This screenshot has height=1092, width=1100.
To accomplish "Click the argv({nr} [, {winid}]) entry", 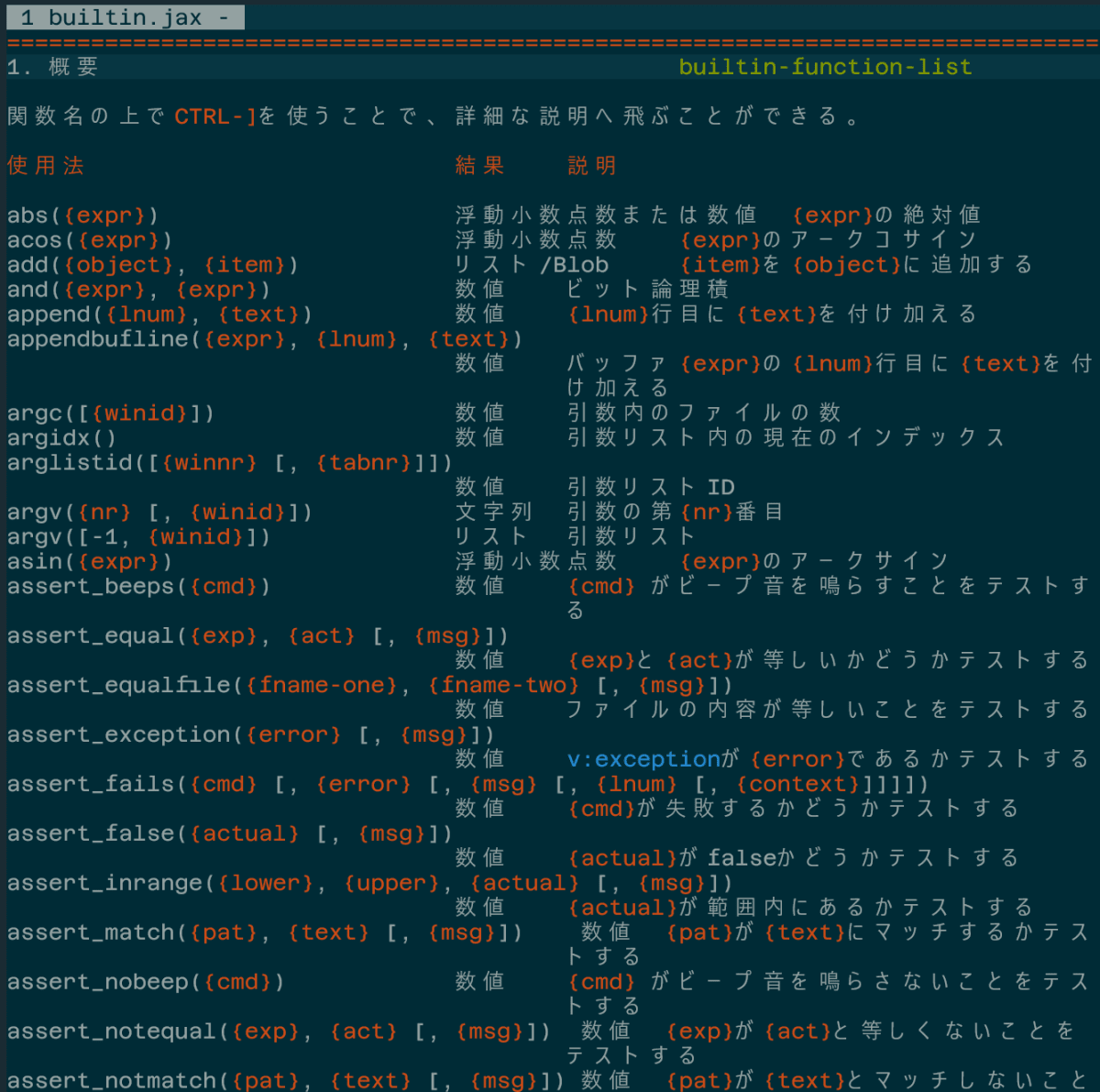I will pyautogui.click(x=159, y=513).
